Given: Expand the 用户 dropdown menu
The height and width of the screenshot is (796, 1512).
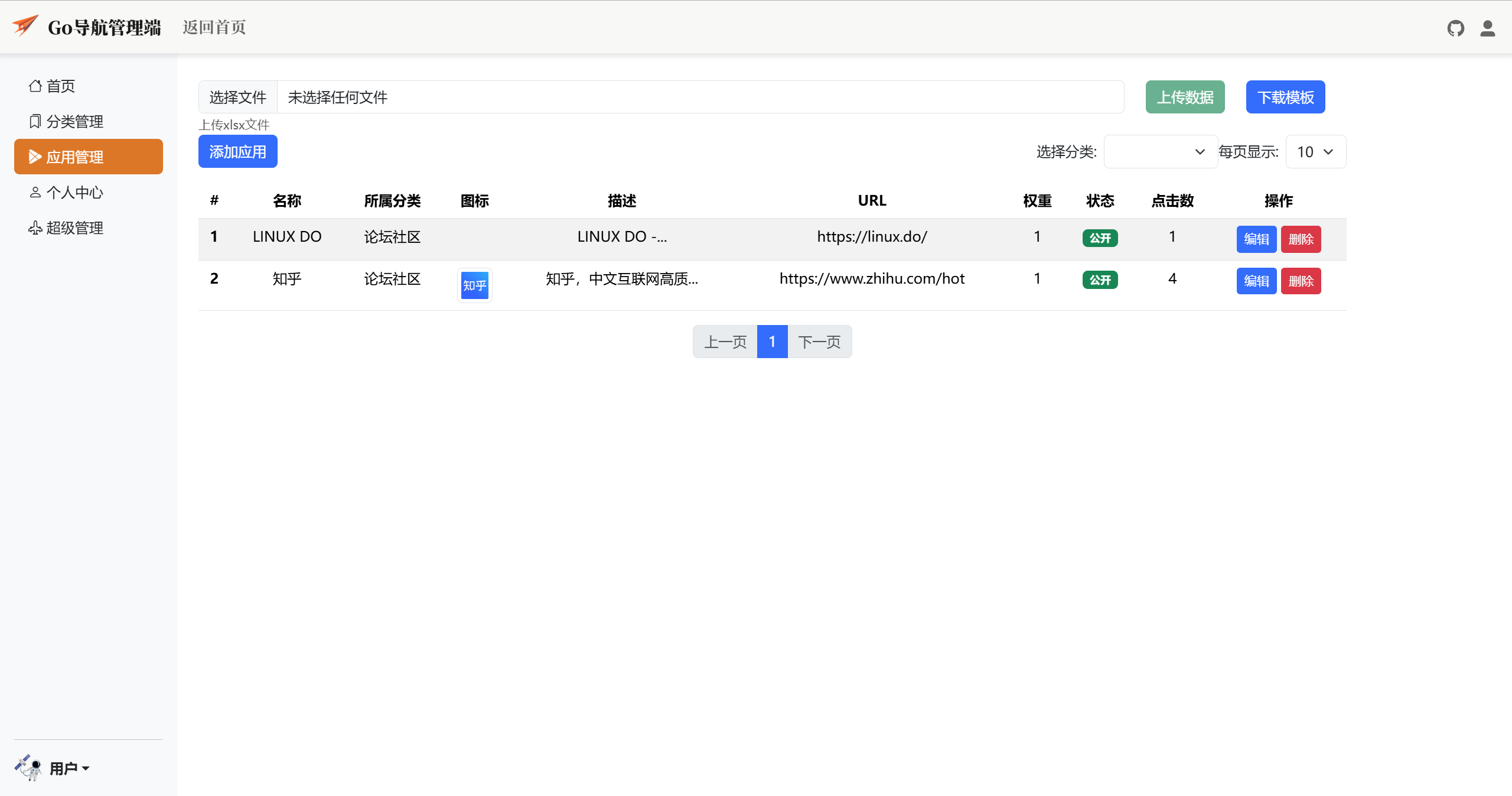Looking at the screenshot, I should (x=70, y=768).
